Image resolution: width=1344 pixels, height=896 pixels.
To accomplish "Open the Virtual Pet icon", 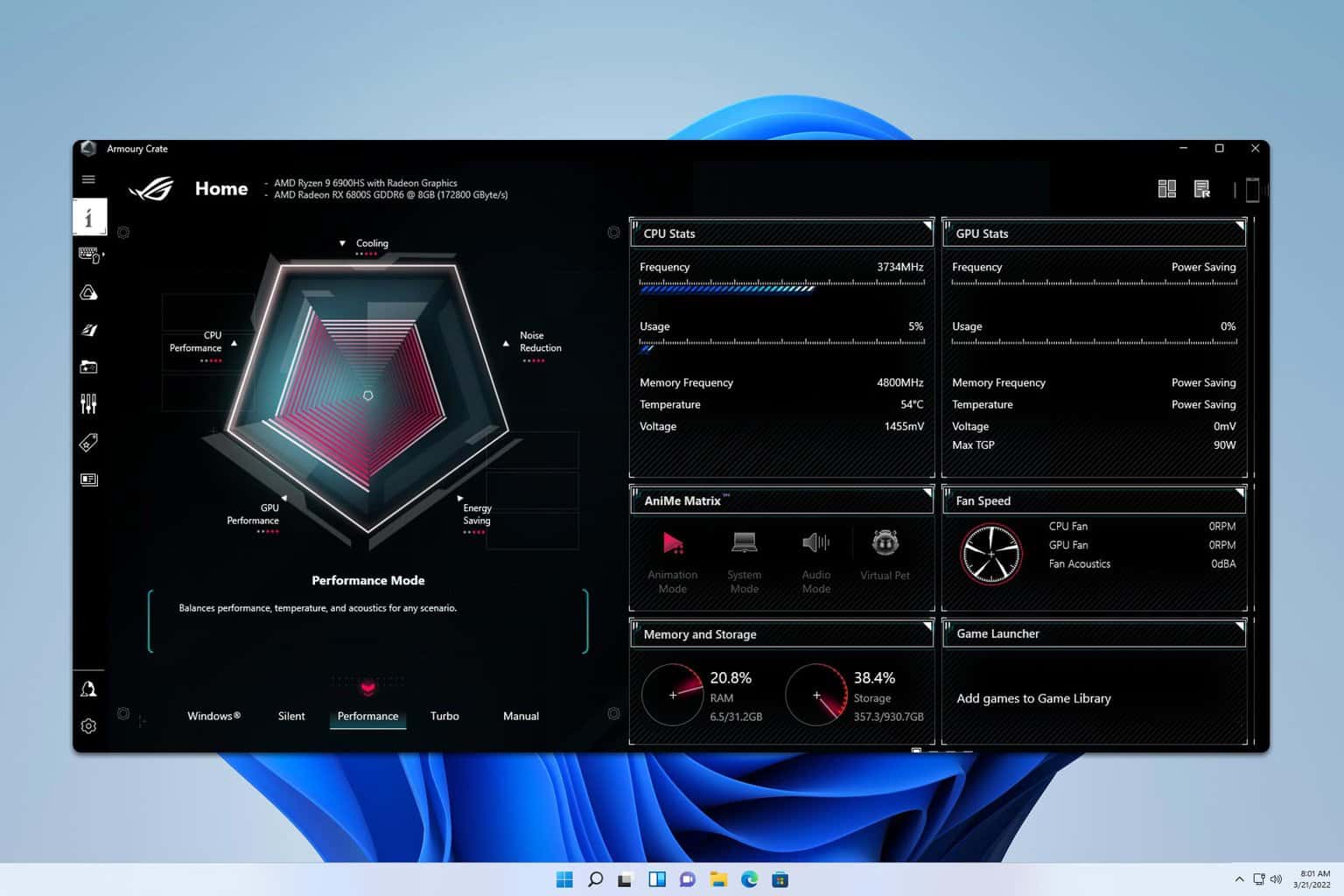I will click(885, 543).
